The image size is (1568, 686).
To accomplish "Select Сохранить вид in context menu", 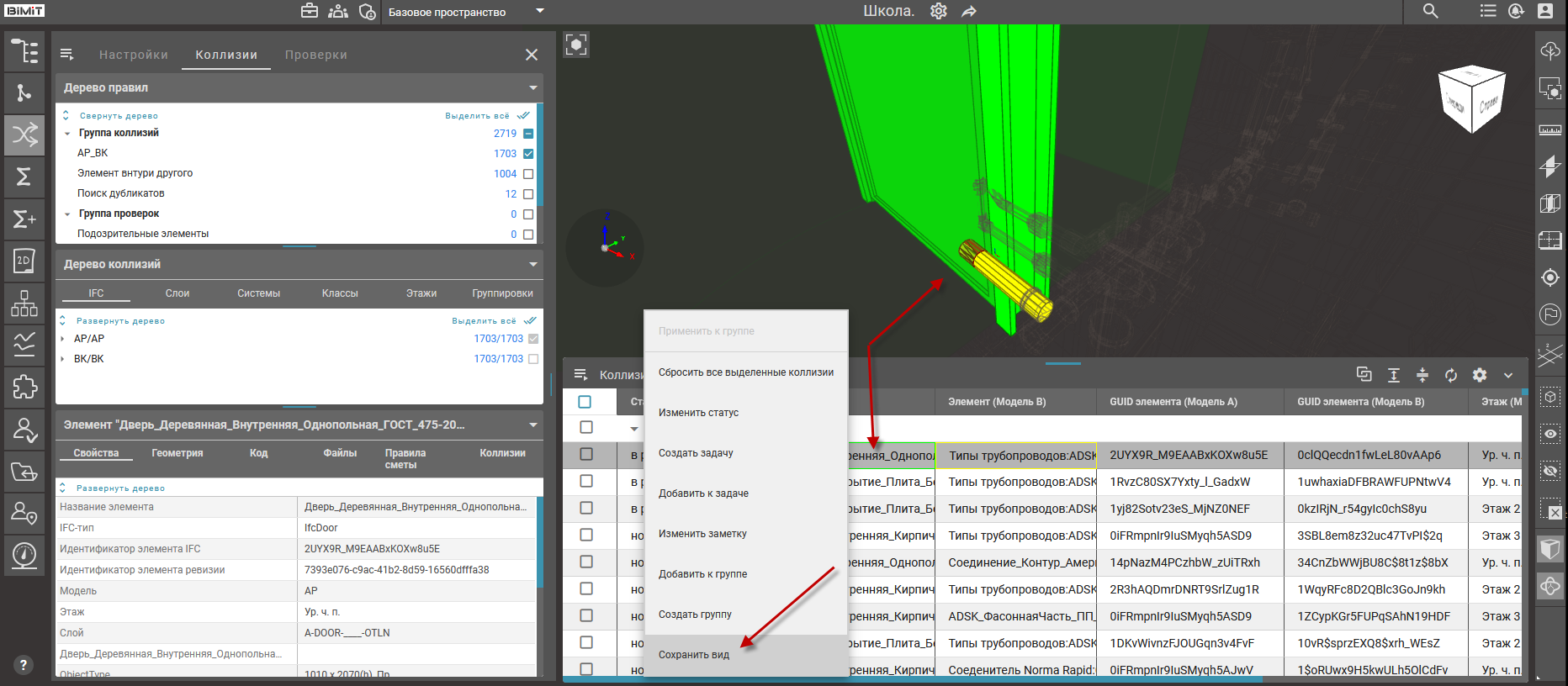I will (694, 655).
